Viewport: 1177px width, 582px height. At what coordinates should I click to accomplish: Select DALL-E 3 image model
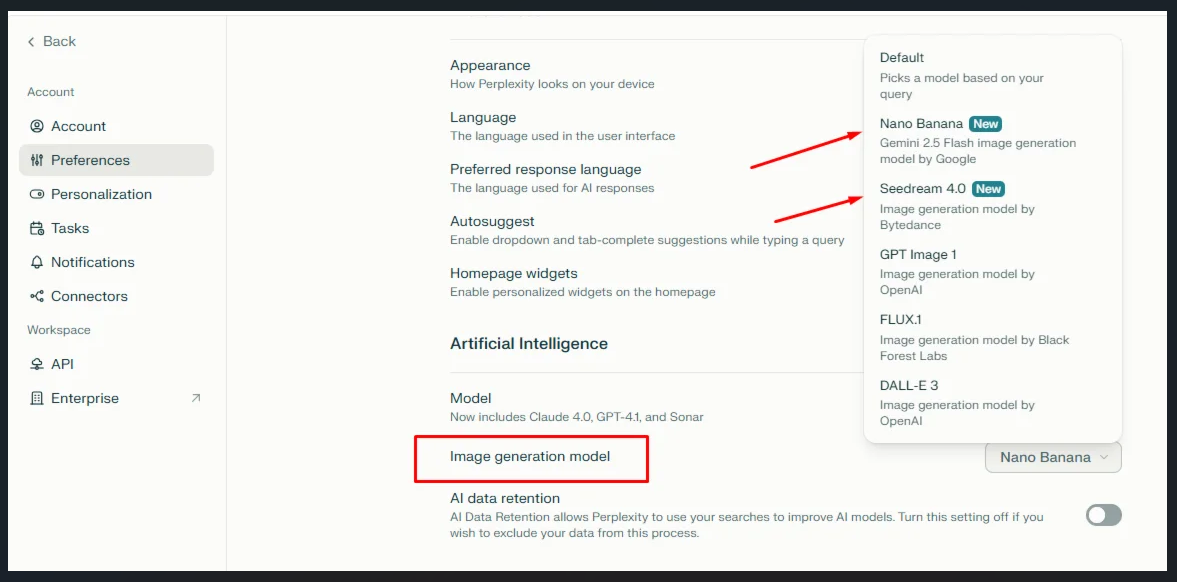pos(908,386)
